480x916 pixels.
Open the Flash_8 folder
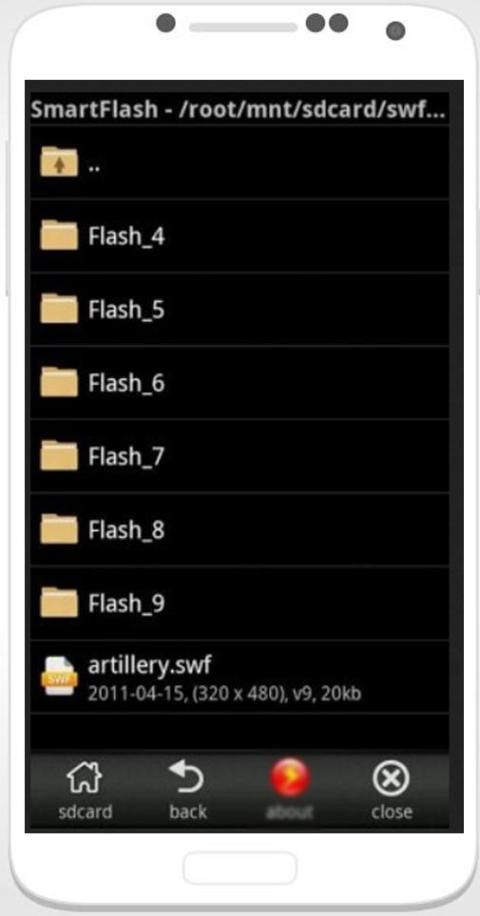pyautogui.click(x=240, y=529)
